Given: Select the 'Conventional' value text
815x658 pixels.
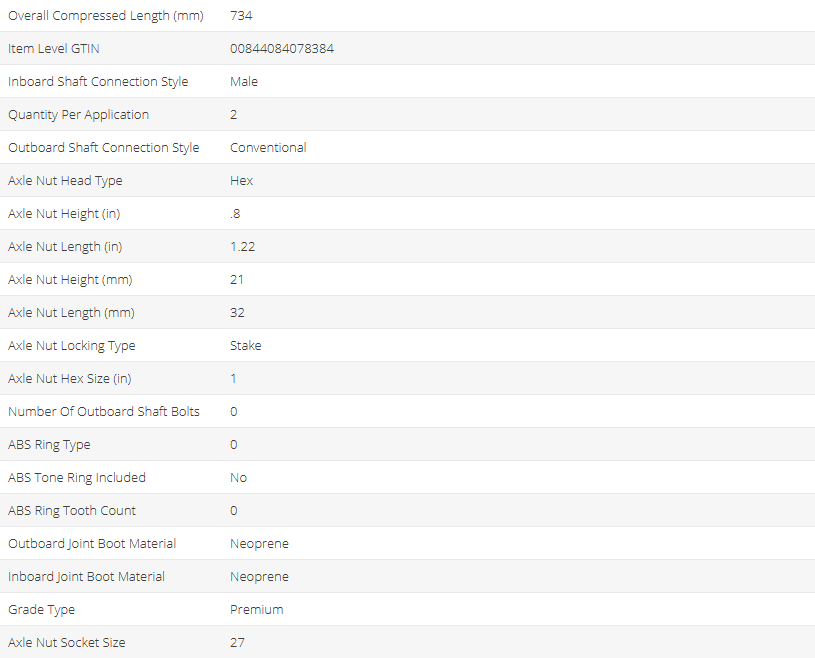Looking at the screenshot, I should 268,148.
